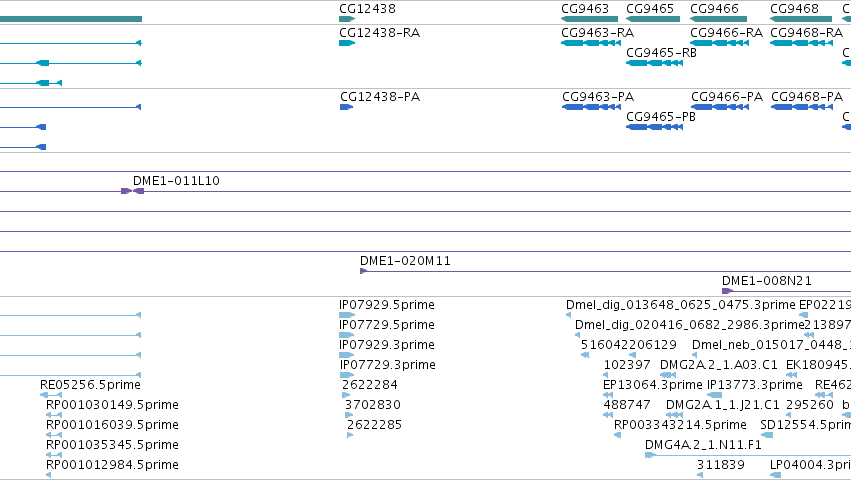
Task: Click the 2622284 feature marker
Action: pyautogui.click(x=346, y=395)
